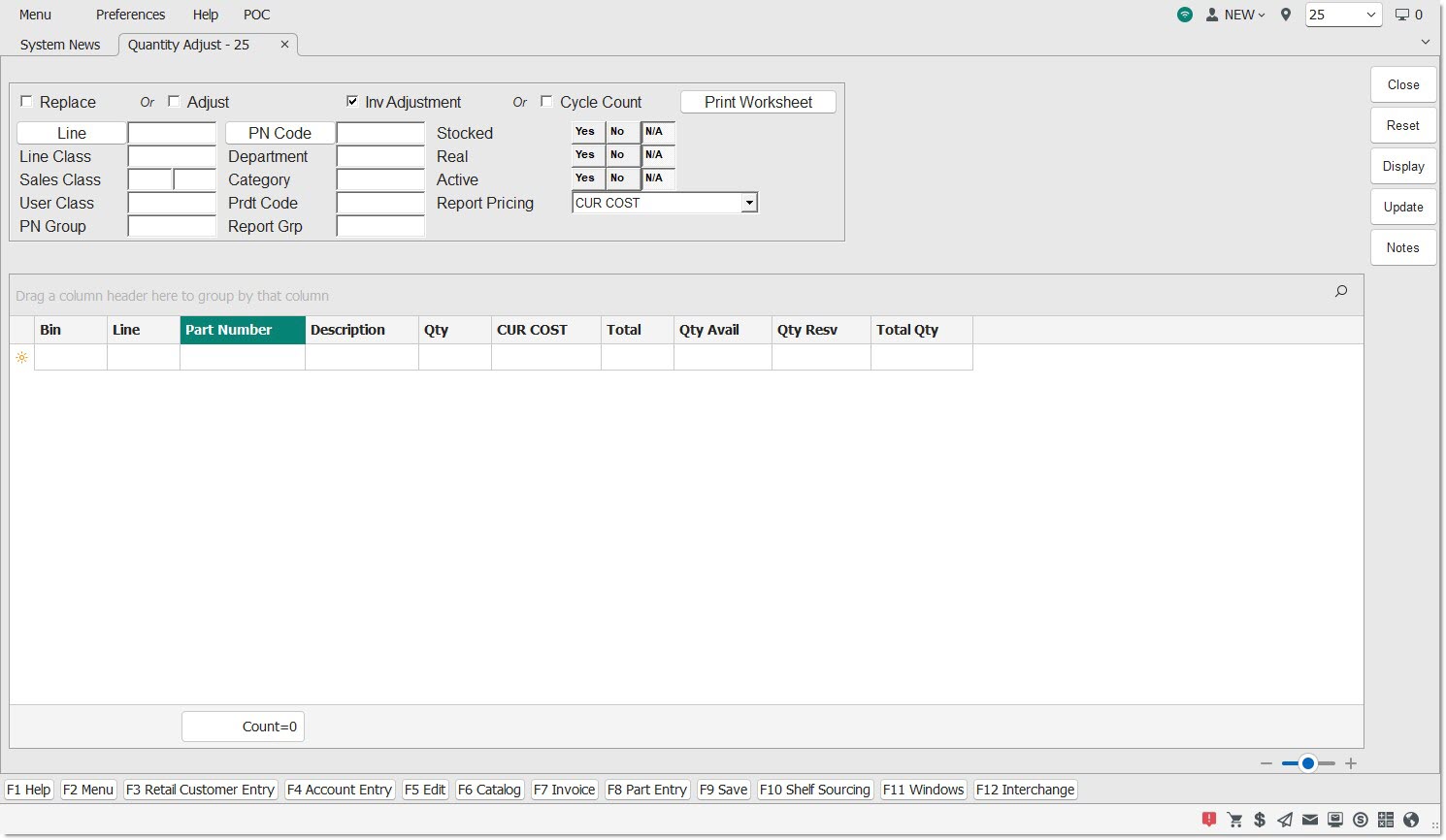Uncheck the Inv Adjustment checkbox

[352, 102]
